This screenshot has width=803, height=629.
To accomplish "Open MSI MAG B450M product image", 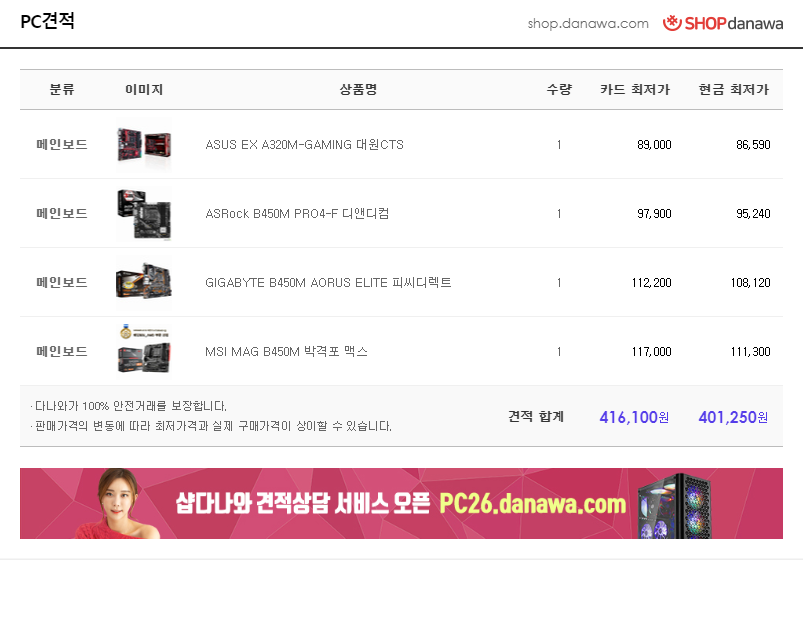I will (144, 351).
